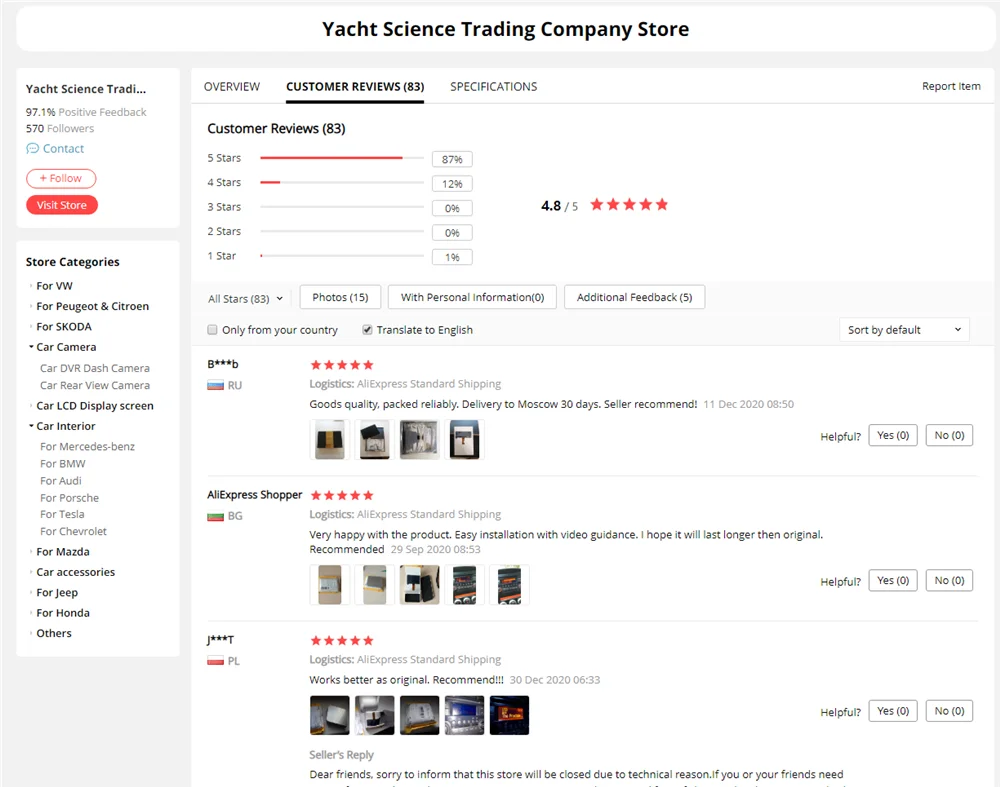This screenshot has height=787, width=1000.
Task: Click the Bulgaria flag icon under AliExpress Shopper
Action: [x=215, y=516]
